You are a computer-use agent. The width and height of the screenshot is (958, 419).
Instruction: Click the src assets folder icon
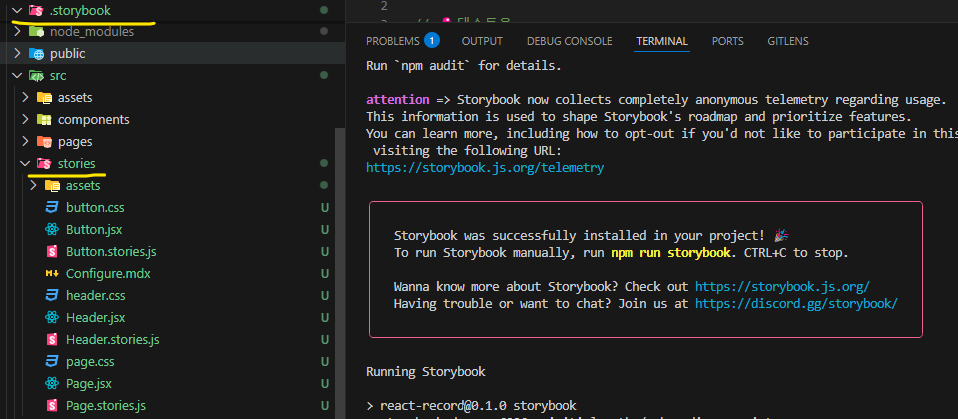coord(44,98)
